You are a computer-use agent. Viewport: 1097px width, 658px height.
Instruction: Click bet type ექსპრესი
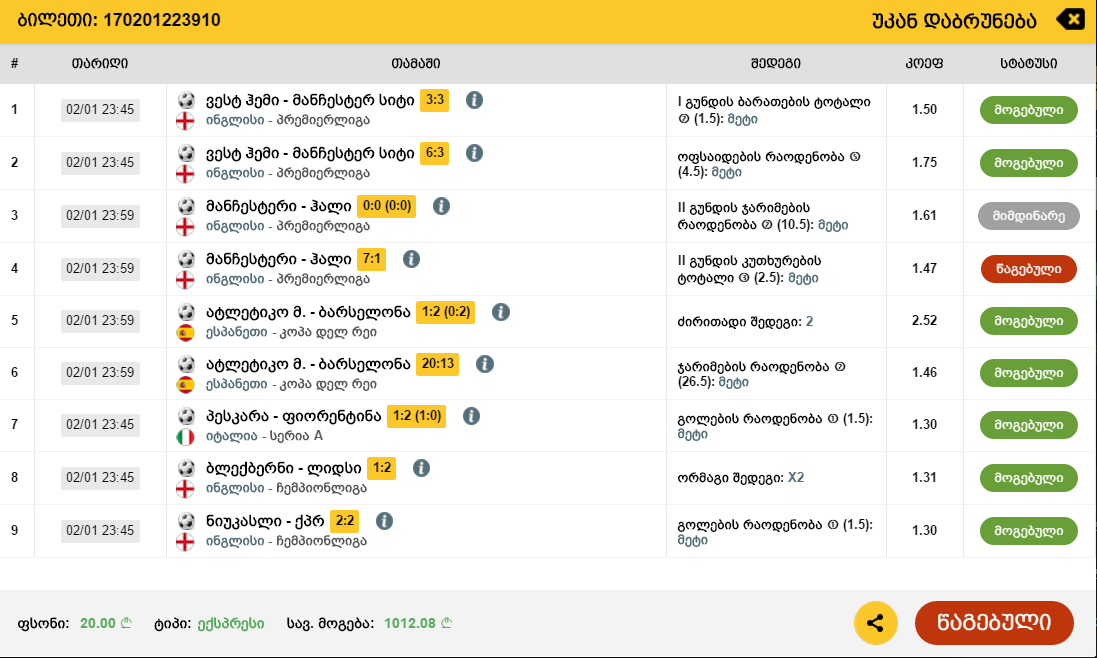(x=231, y=624)
